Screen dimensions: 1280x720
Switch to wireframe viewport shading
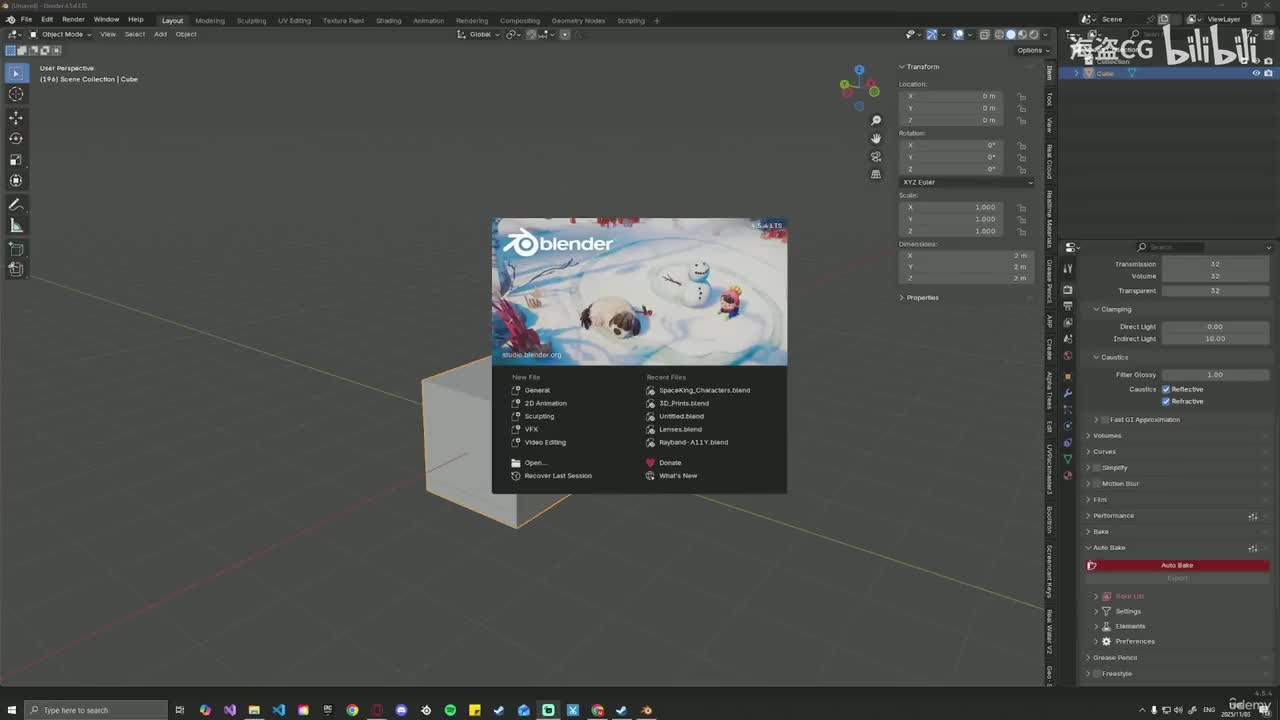pyautogui.click(x=998, y=34)
